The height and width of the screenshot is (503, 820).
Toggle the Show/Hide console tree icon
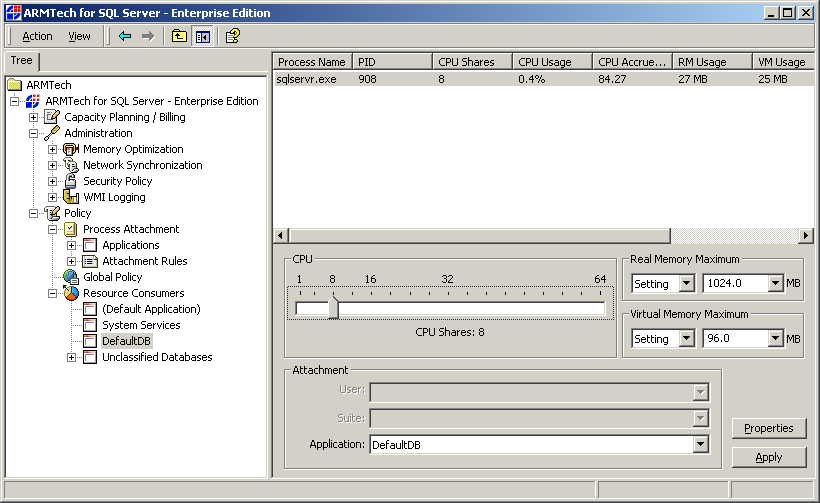[x=202, y=36]
